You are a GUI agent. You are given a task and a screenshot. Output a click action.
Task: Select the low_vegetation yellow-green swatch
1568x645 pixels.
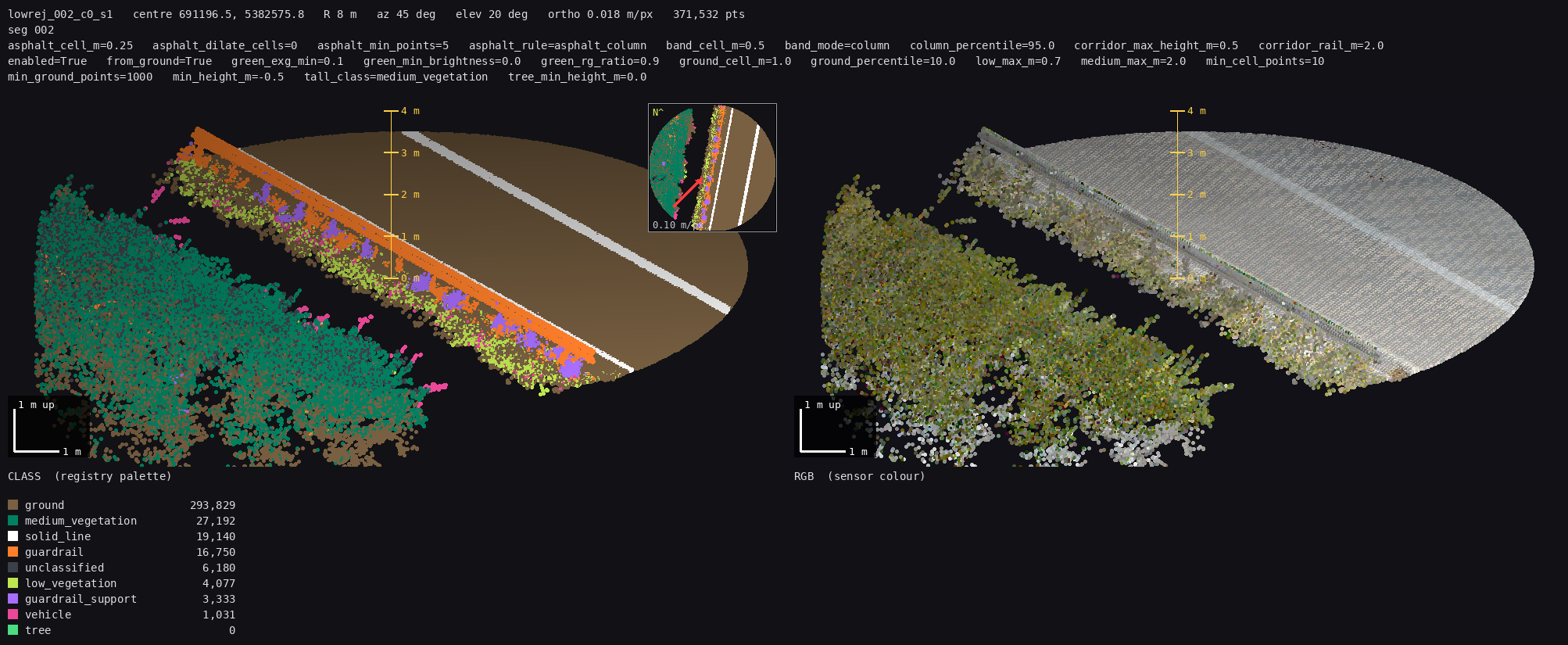coord(13,583)
